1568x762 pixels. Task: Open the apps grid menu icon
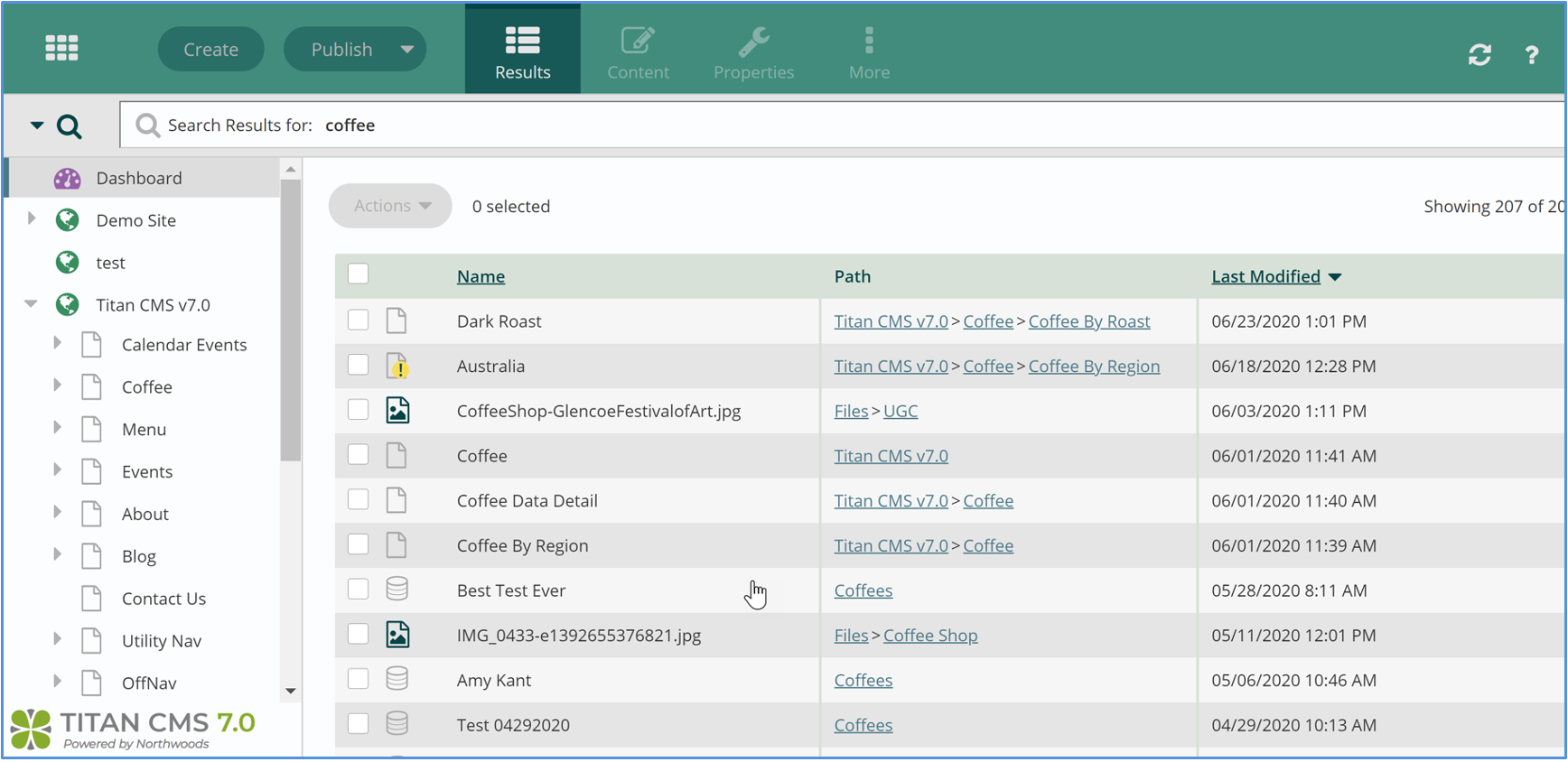click(61, 48)
